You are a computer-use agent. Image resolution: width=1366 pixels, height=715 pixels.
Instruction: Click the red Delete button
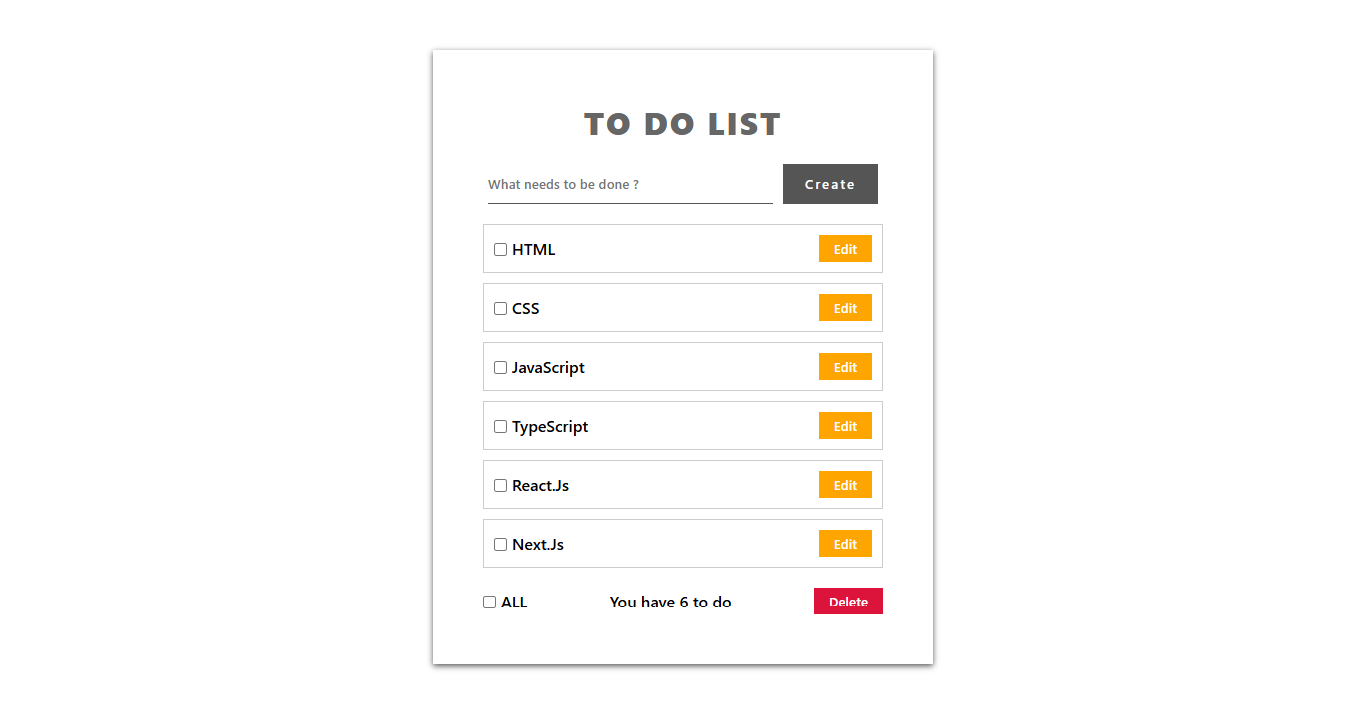848,601
